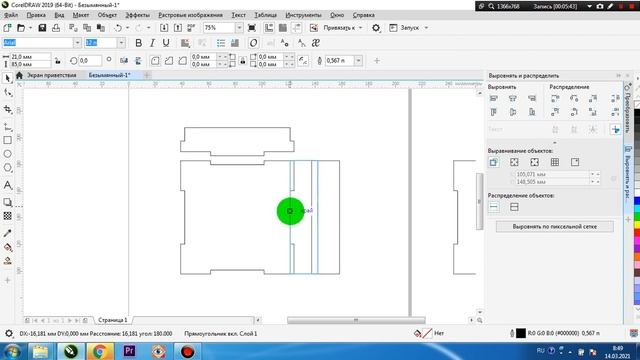The width and height of the screenshot is (640, 360).
Task: Open the zoom level dropdown
Action: coord(239,28)
